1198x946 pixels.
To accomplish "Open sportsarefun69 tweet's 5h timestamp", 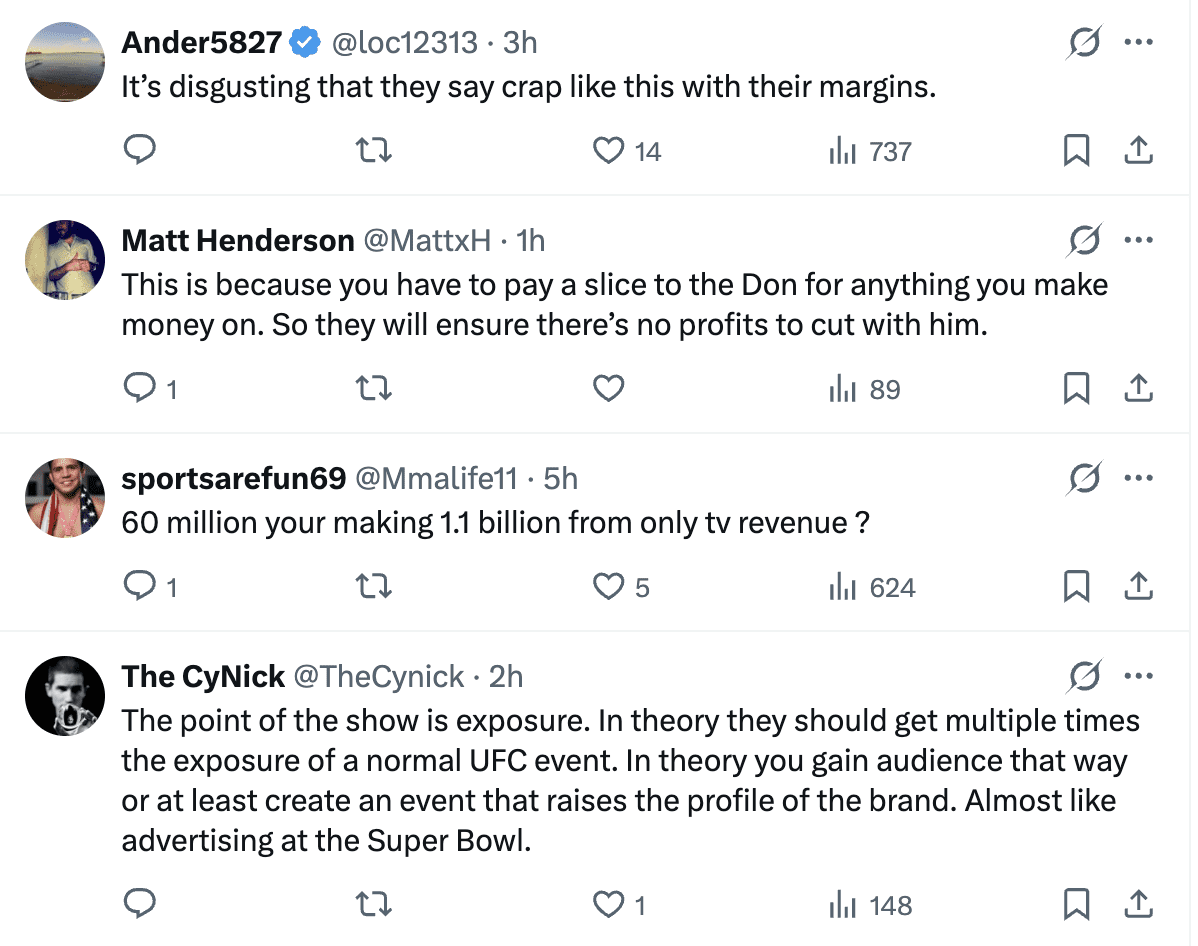I will (x=561, y=479).
